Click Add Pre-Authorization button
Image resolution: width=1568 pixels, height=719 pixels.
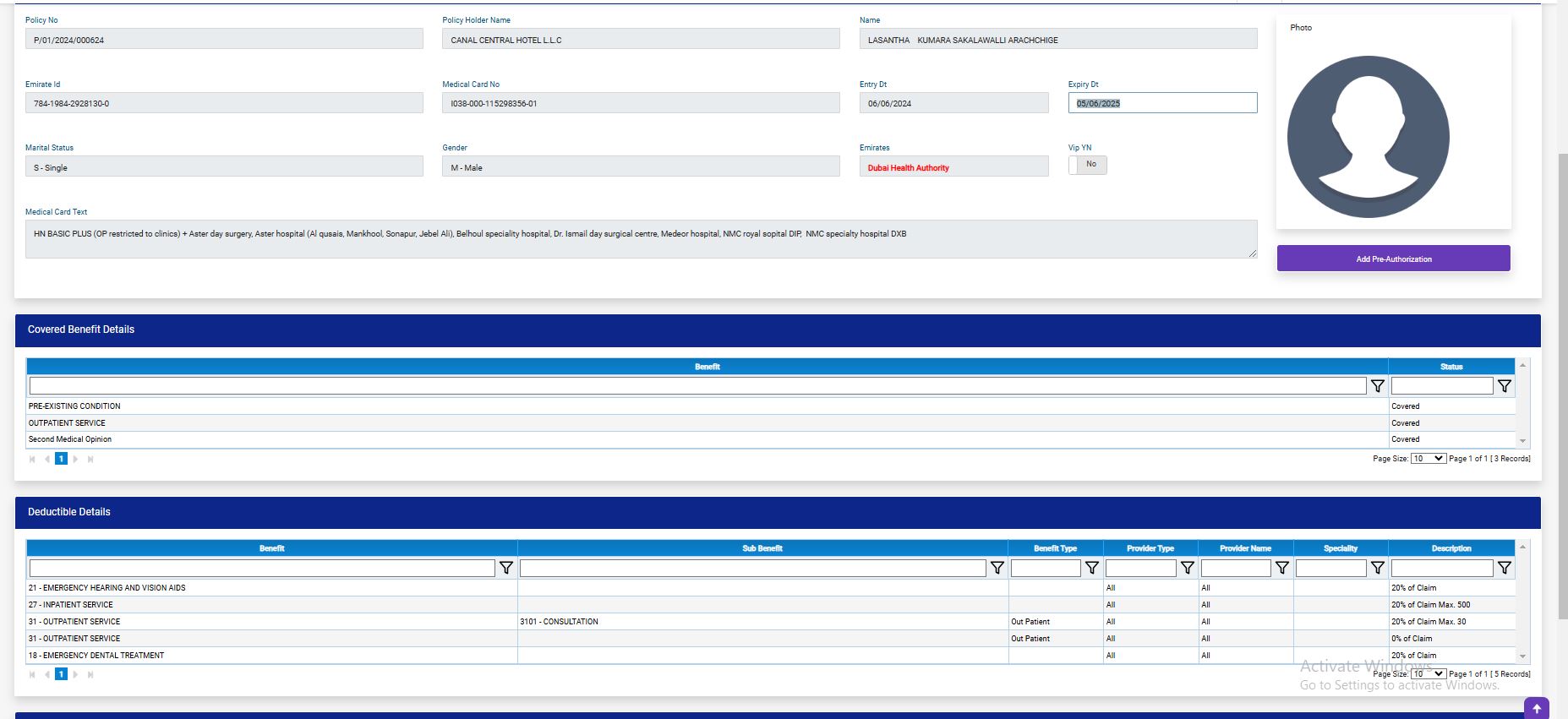click(x=1393, y=259)
